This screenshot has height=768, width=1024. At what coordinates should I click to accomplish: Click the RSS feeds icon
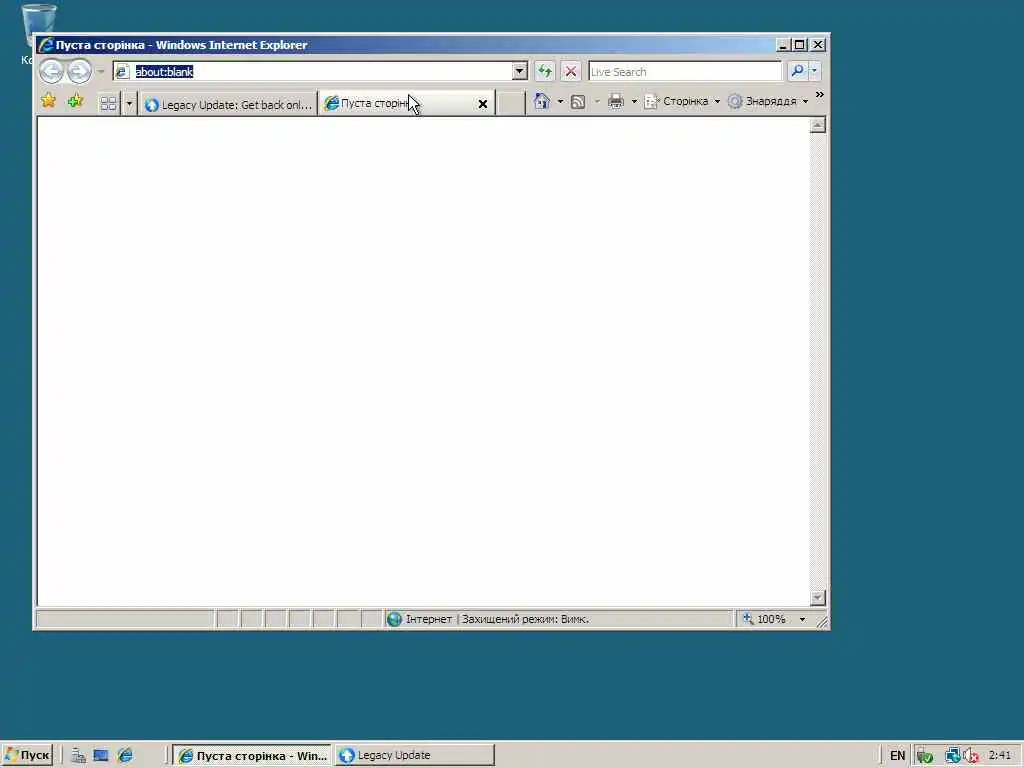(x=578, y=101)
